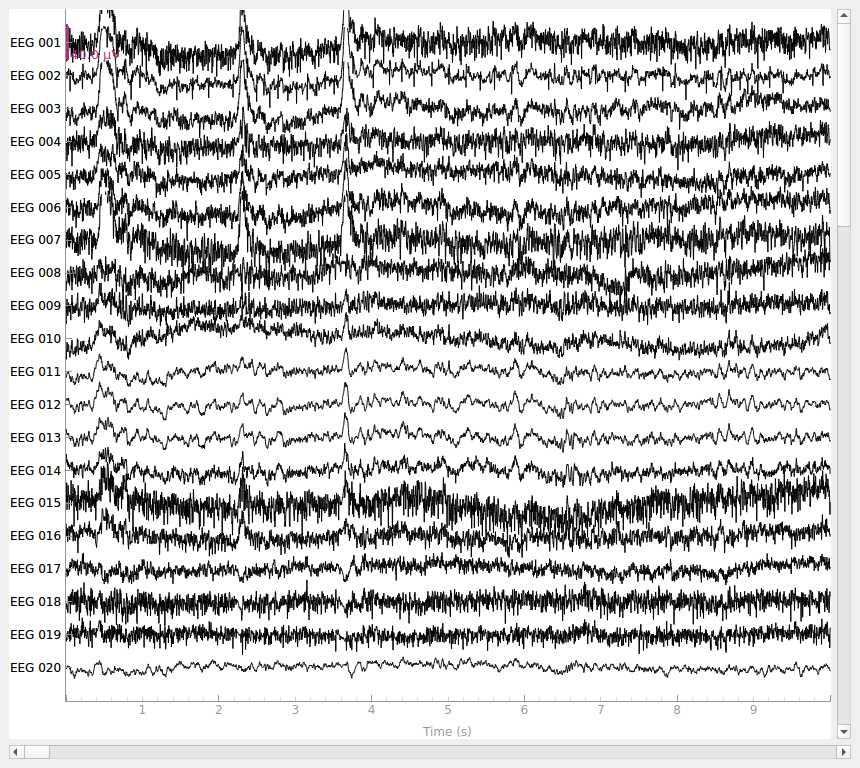Viewport: 860px width, 768px height.
Task: Select channel label EEG 002
Action: point(36,76)
